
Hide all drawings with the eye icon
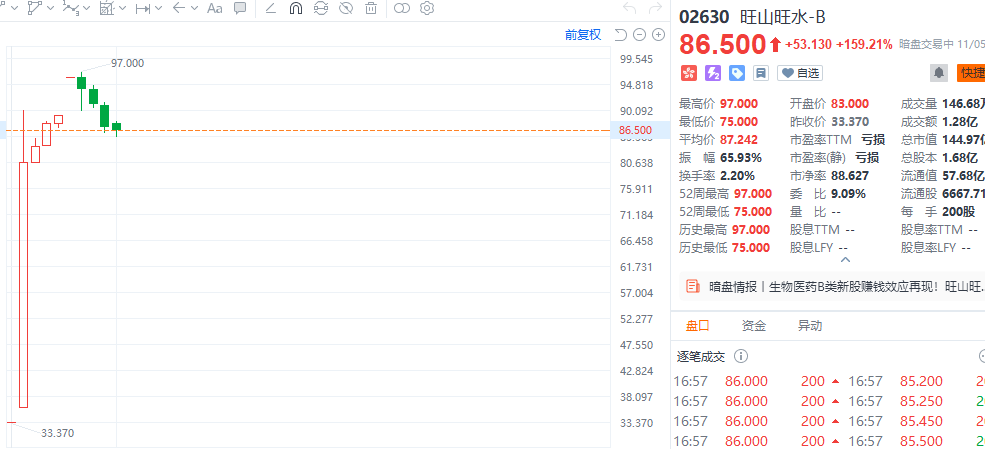346,8
